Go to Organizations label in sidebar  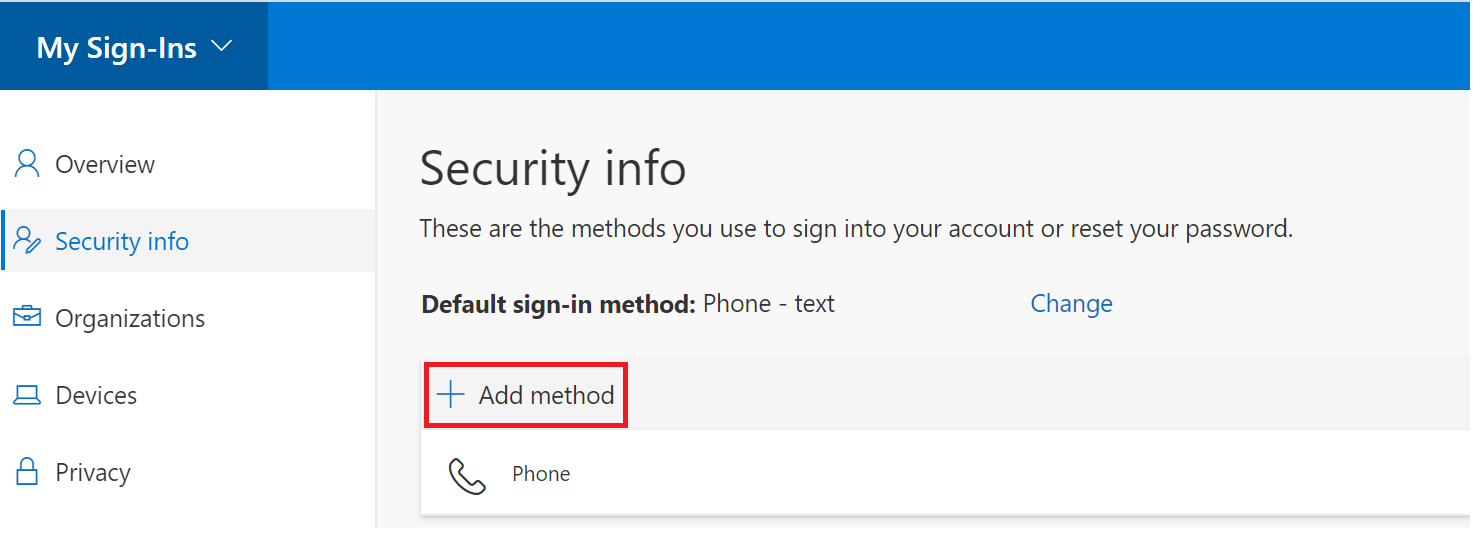[130, 318]
